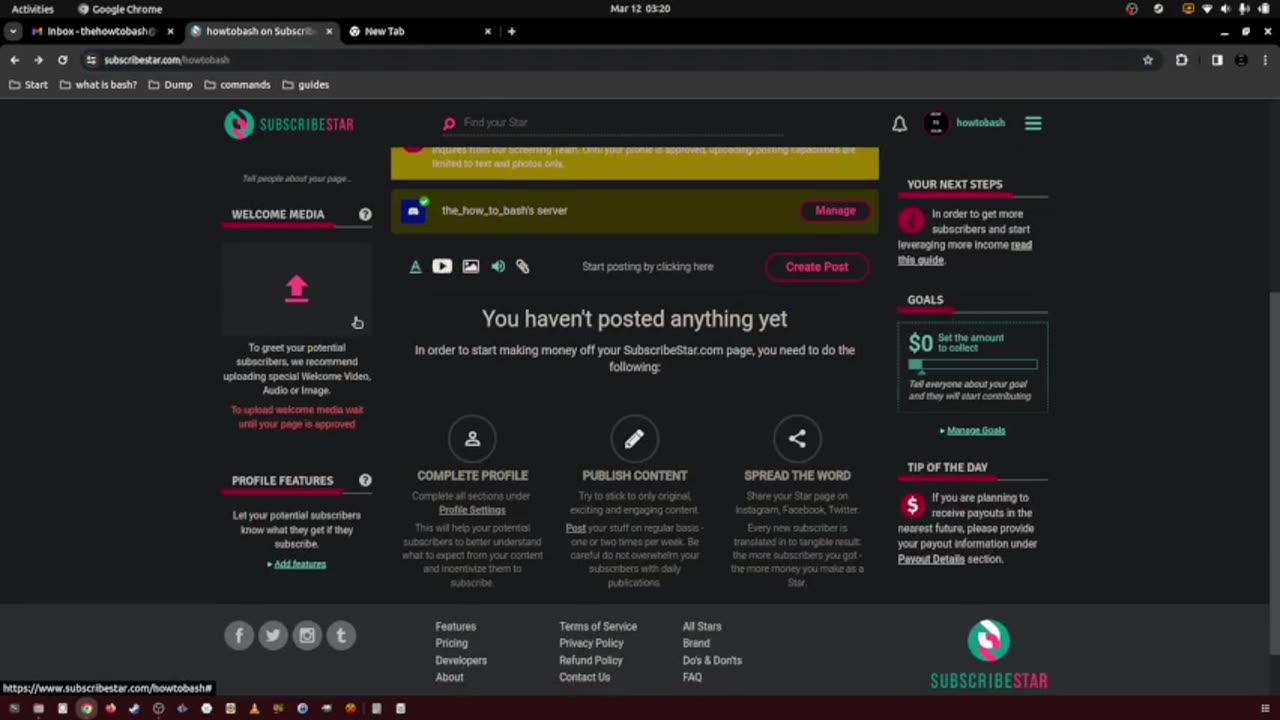Open the guides bookmark folder
The image size is (1280, 720).
[305, 85]
